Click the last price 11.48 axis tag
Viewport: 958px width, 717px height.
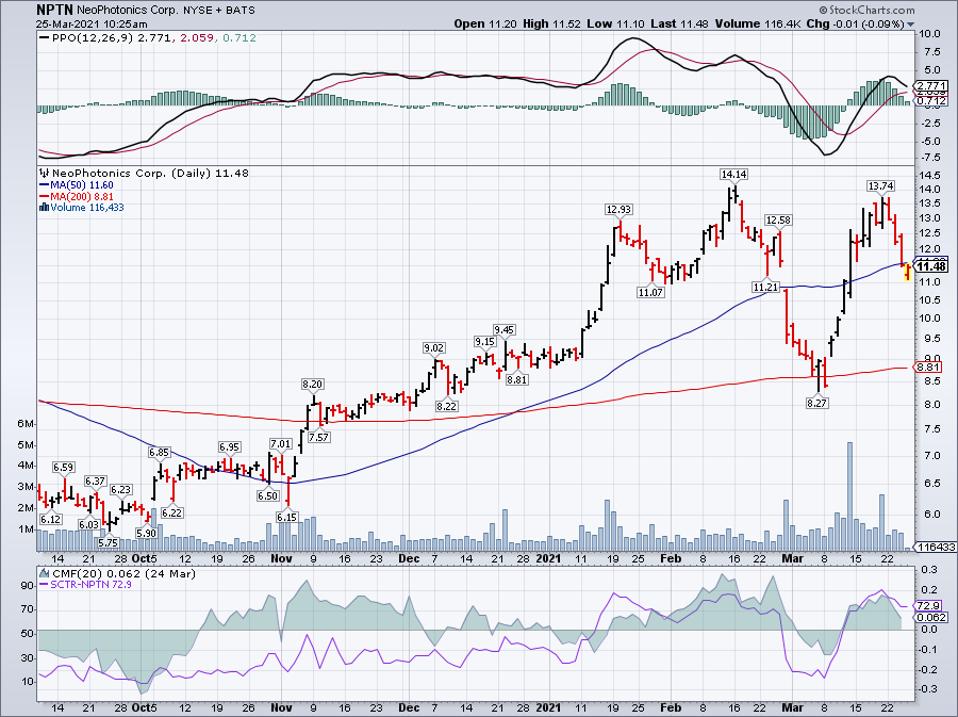coord(932,266)
